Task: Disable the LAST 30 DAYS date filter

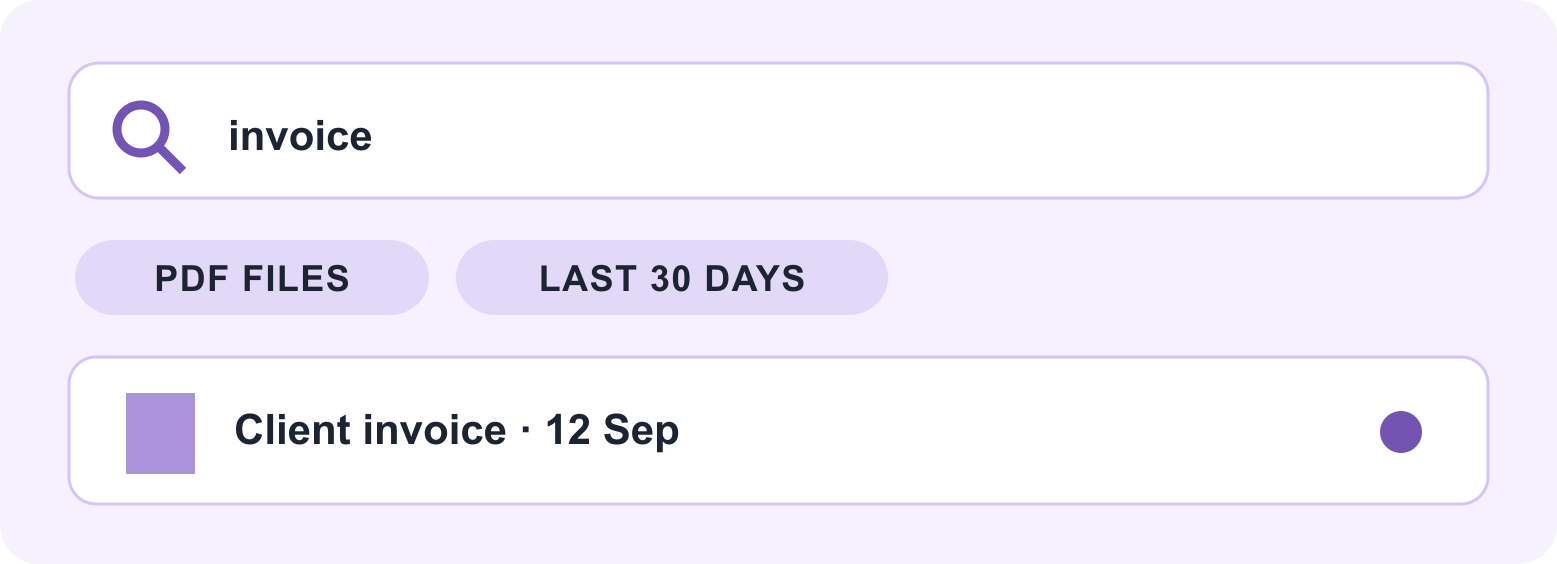Action: pos(672,278)
